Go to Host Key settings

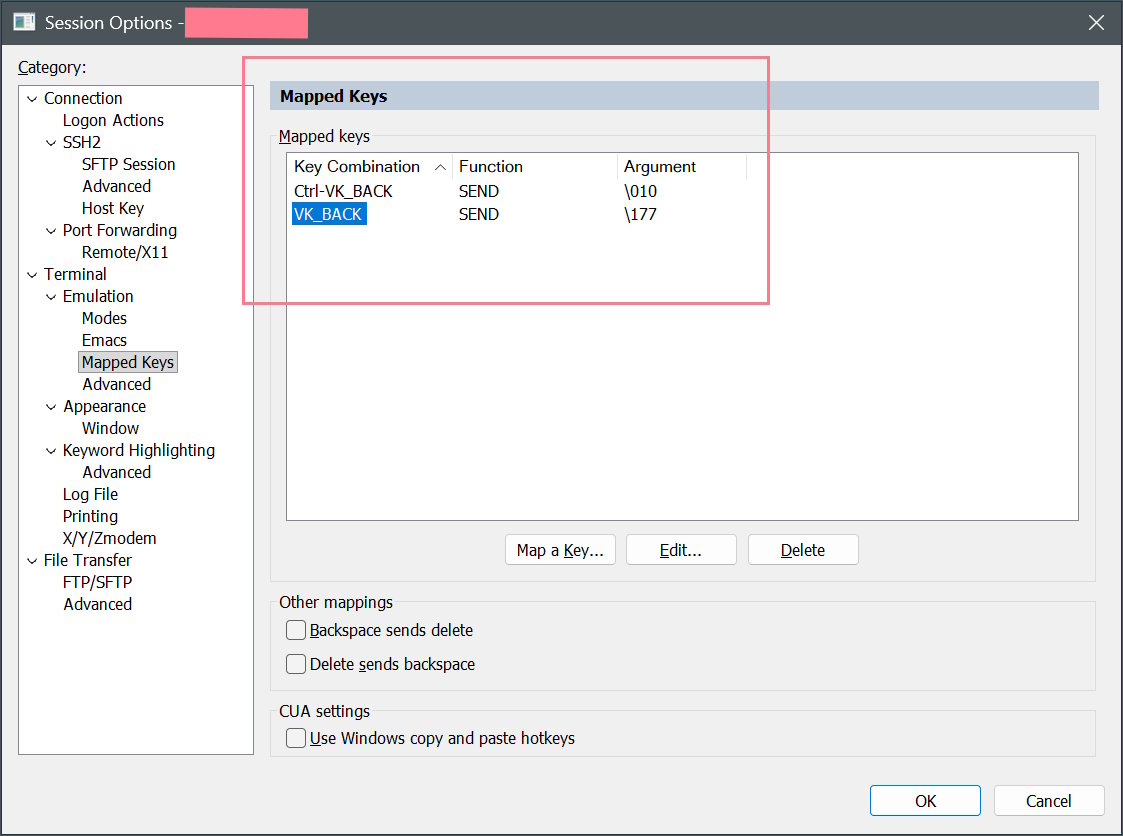coord(112,208)
